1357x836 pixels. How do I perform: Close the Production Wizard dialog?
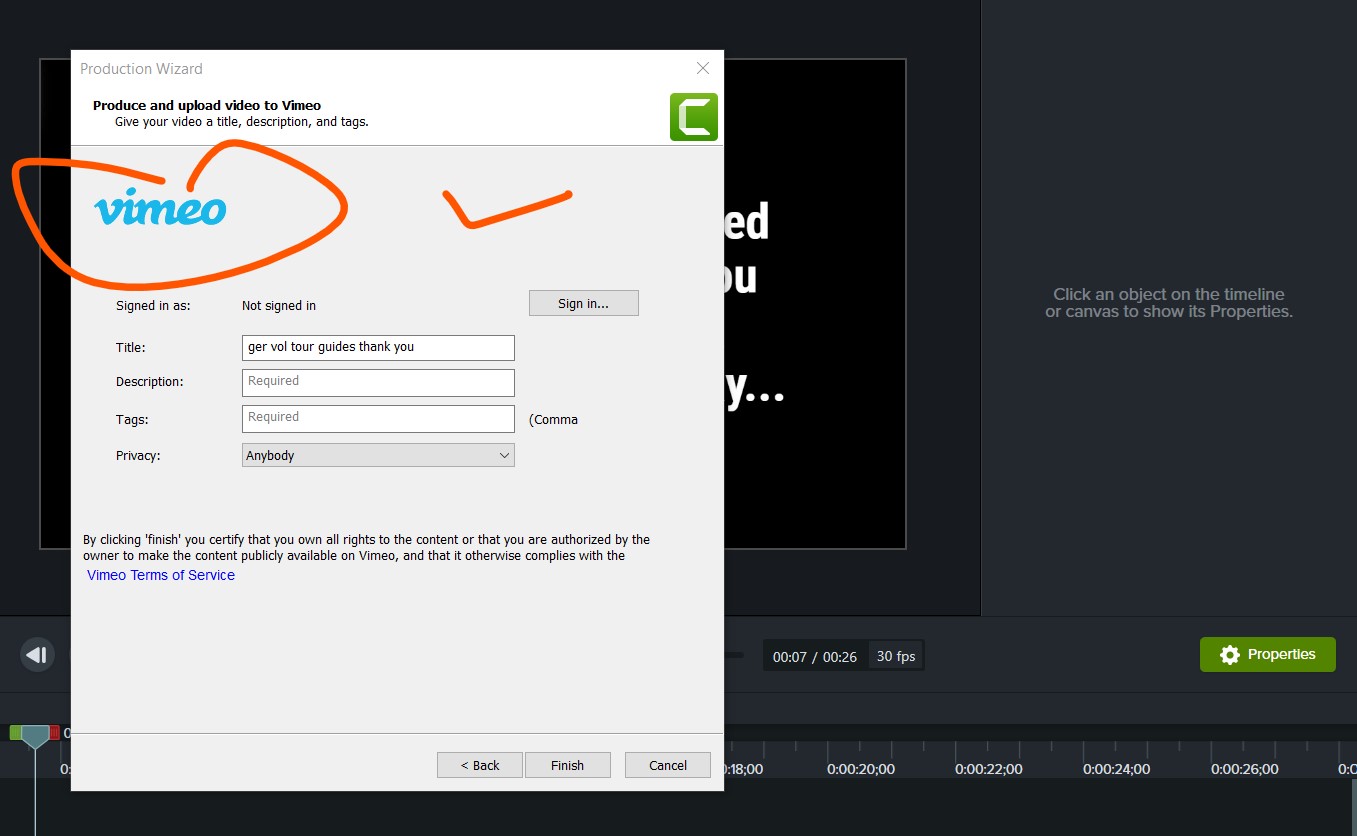point(703,68)
